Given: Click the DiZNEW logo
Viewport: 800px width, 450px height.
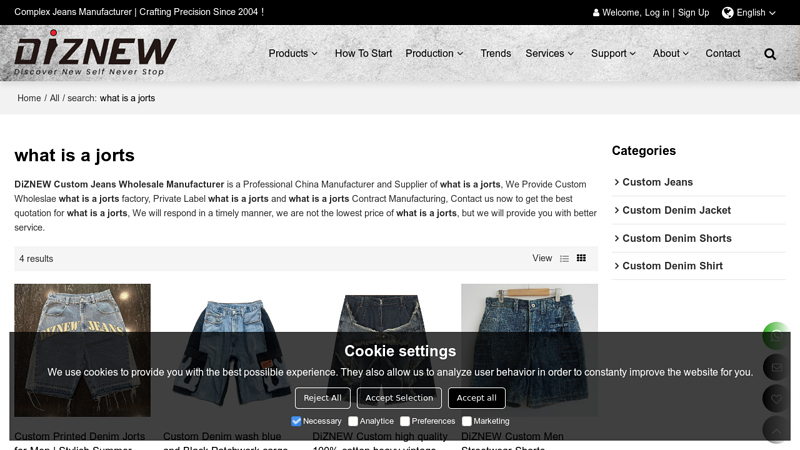Looking at the screenshot, I should [x=95, y=53].
